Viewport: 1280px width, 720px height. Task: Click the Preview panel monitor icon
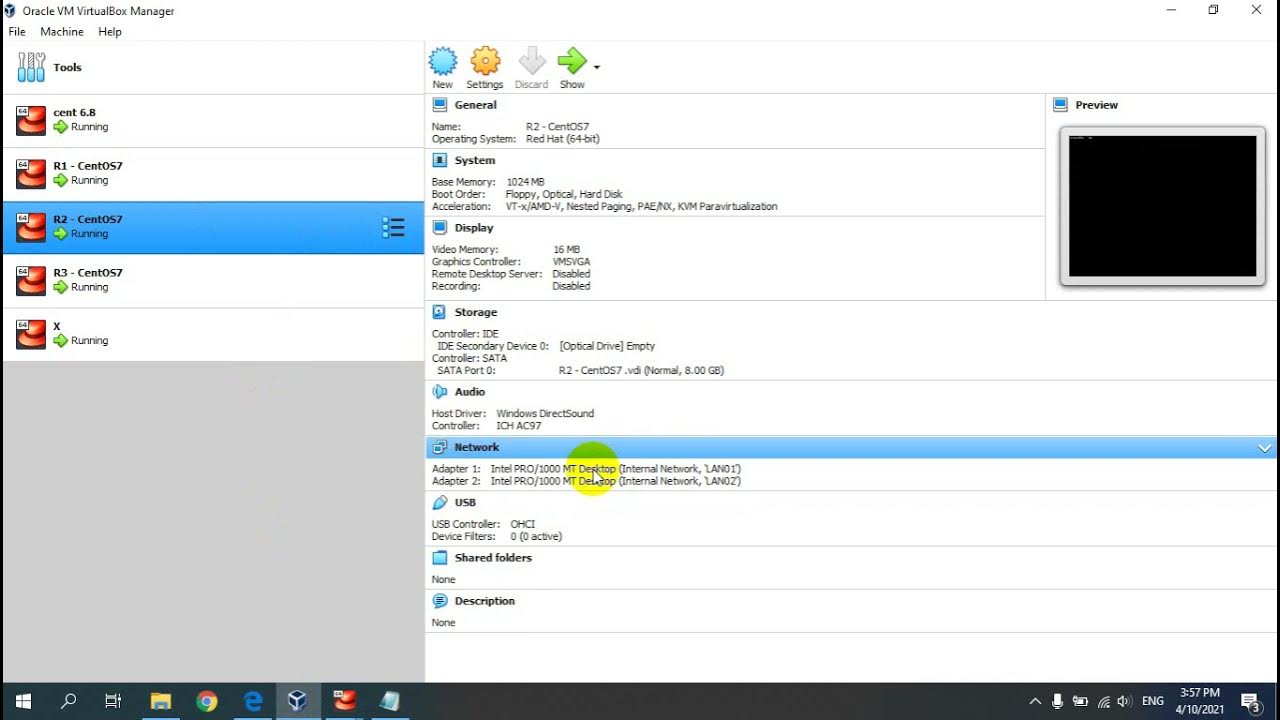pos(1061,105)
